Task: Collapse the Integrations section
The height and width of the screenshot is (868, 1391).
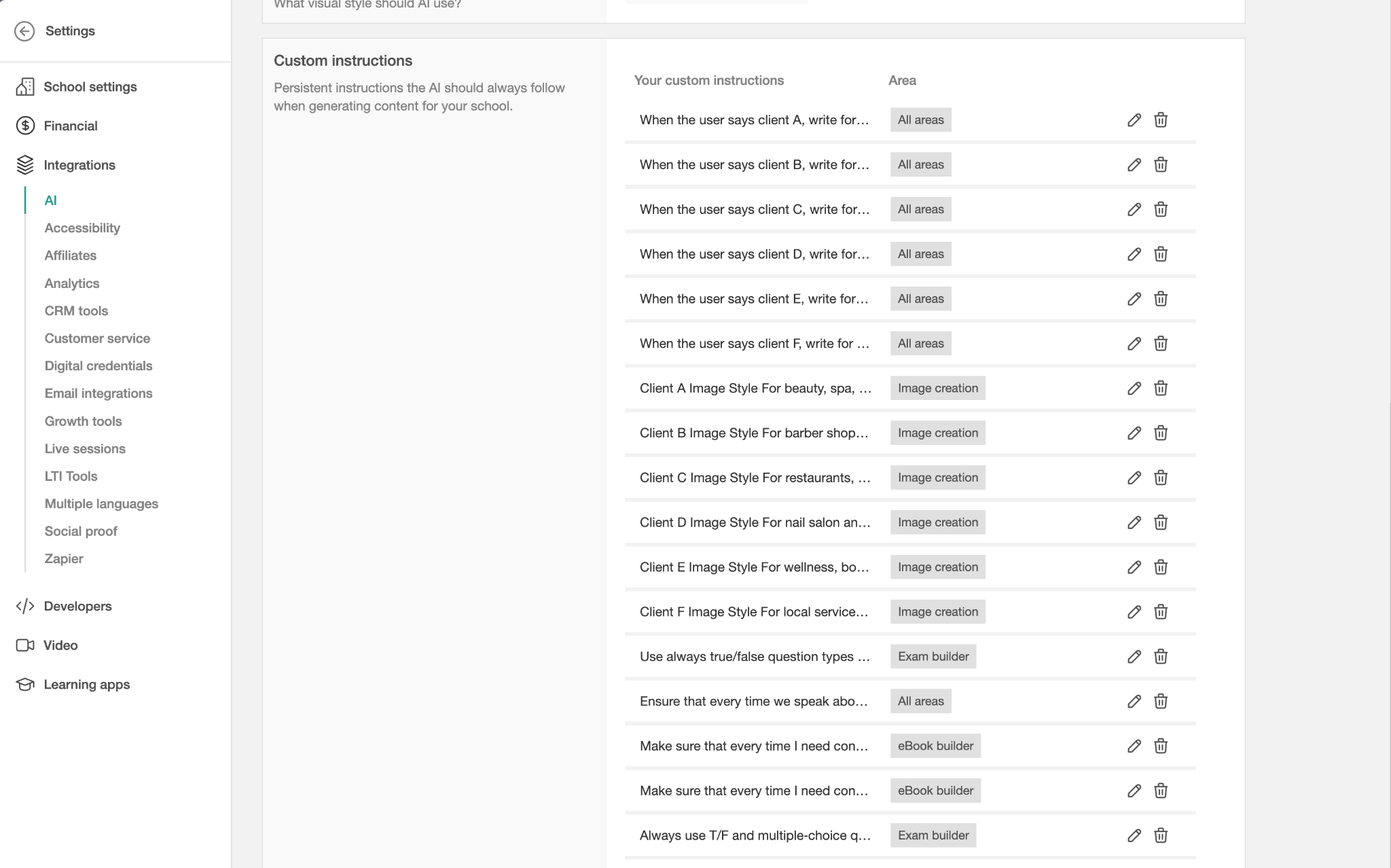Action: 79,165
